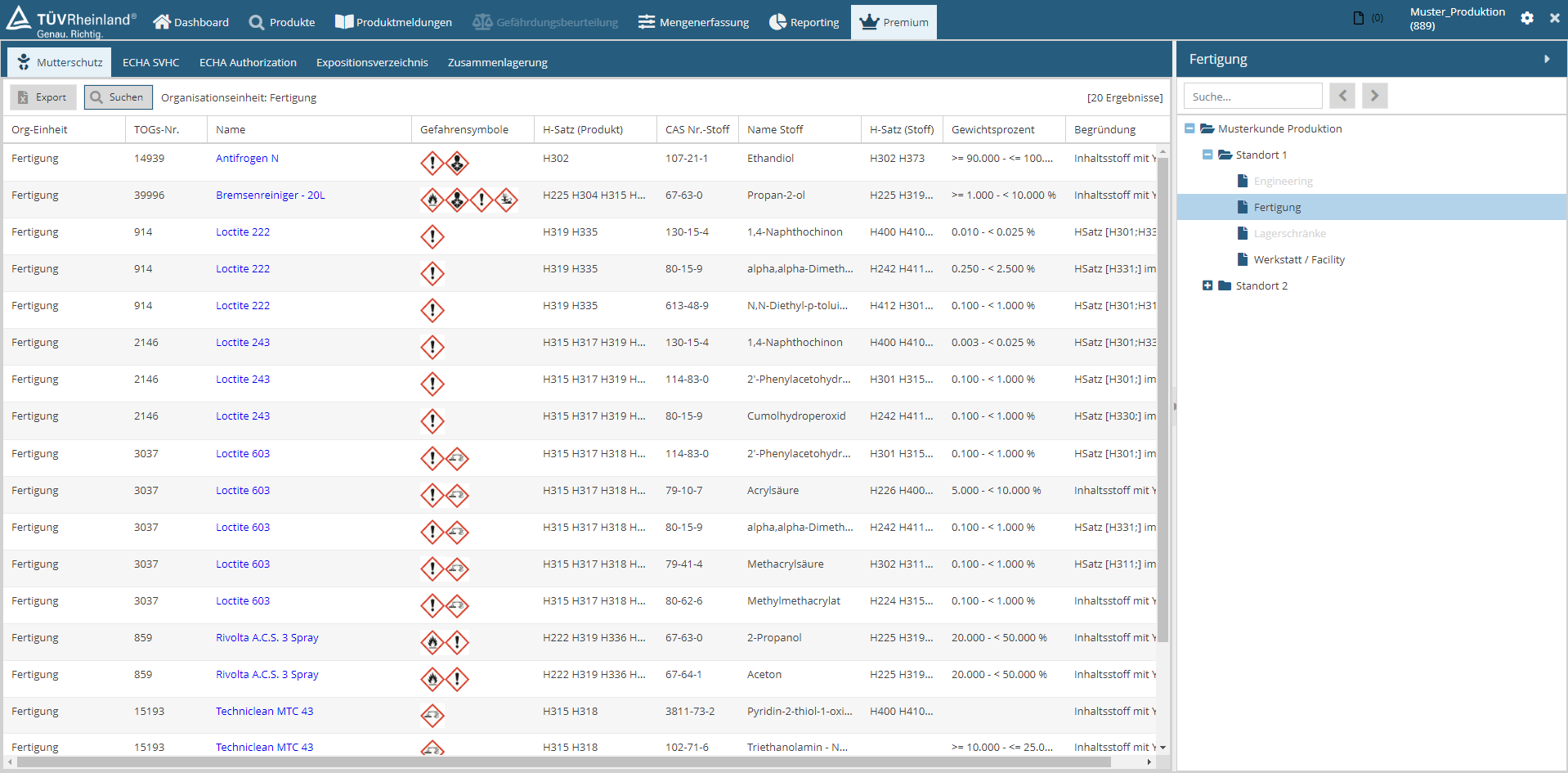Open Reporting pie chart icon
1568x773 pixels.
(777, 22)
